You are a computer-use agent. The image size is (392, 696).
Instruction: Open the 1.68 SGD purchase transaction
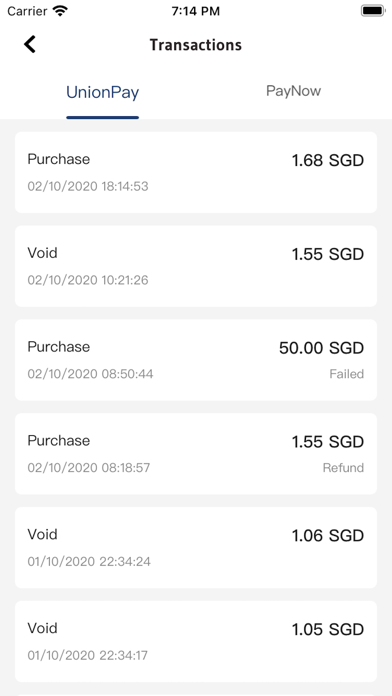coord(196,172)
